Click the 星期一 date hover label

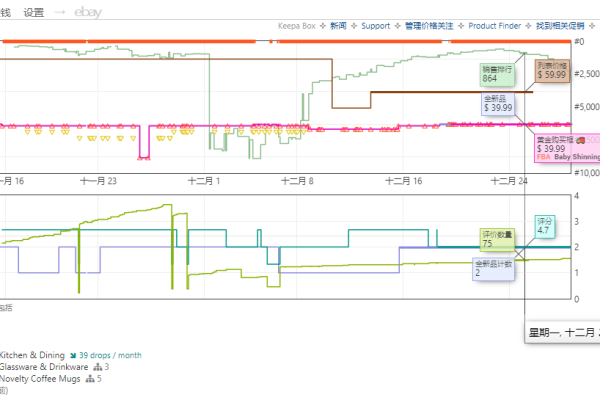(562, 332)
